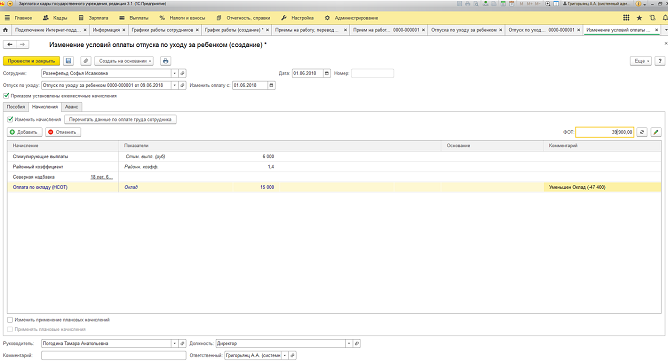The width and height of the screenshot is (668, 363).
Task: Select the Районный коэффициент row
Action: (334, 167)
